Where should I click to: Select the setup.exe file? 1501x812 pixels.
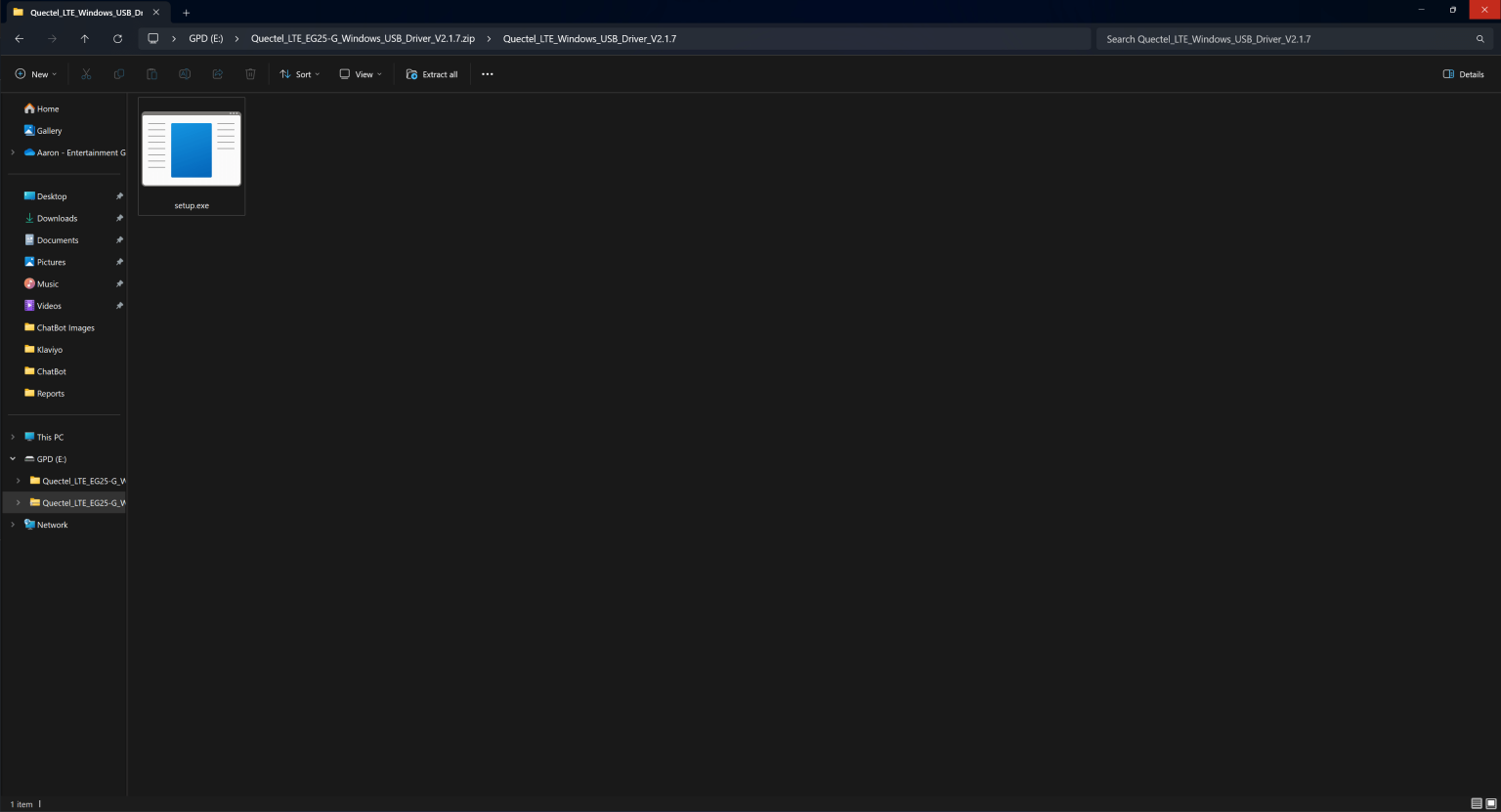(192, 156)
